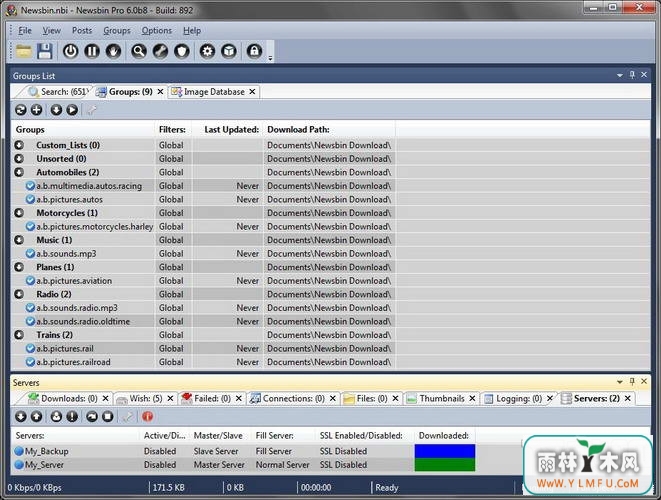Click the play arrow icon in Groups toolbar
The width and height of the screenshot is (661, 500).
[x=72, y=110]
